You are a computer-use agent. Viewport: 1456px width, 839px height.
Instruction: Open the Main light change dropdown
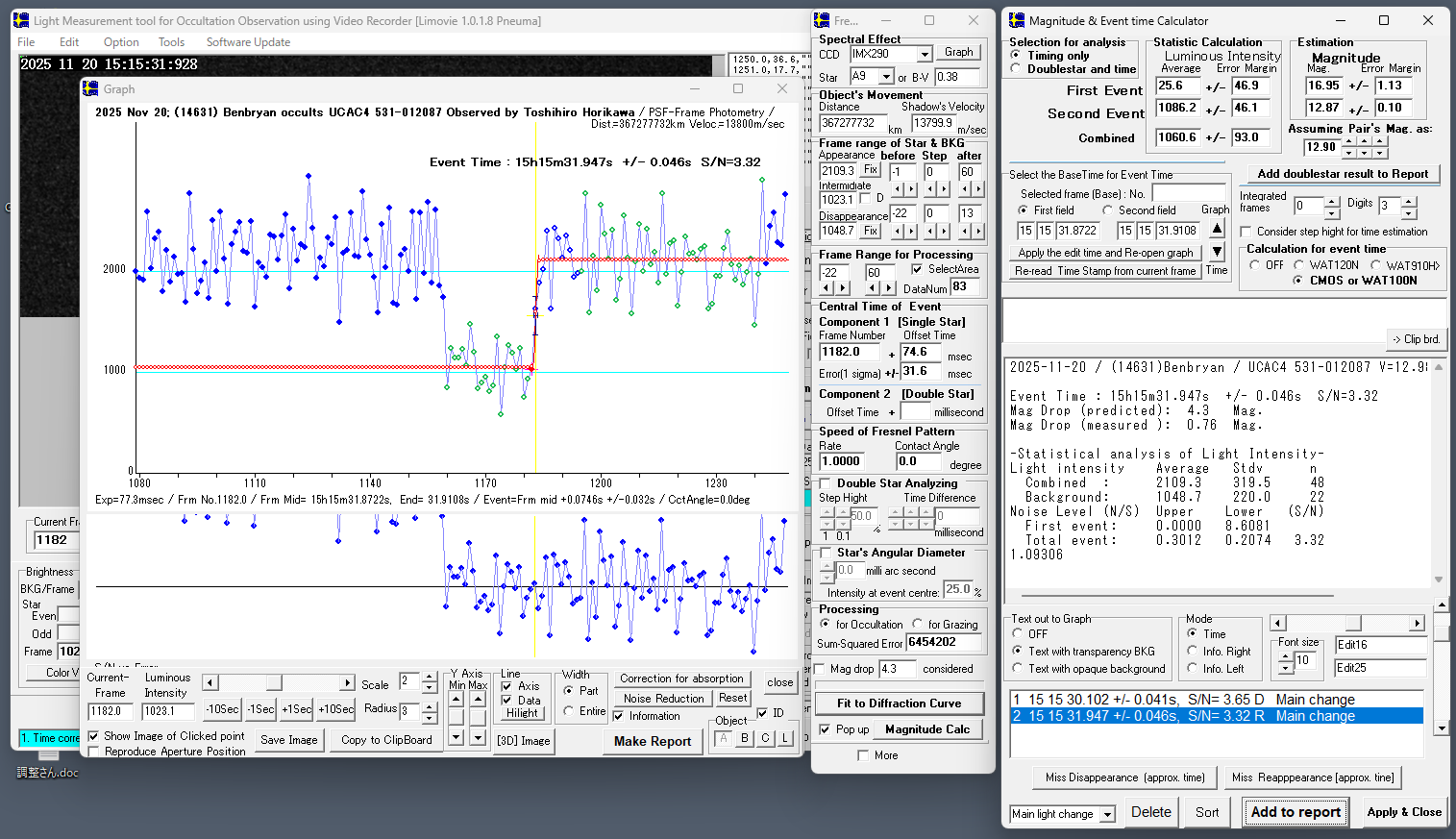click(x=1107, y=814)
